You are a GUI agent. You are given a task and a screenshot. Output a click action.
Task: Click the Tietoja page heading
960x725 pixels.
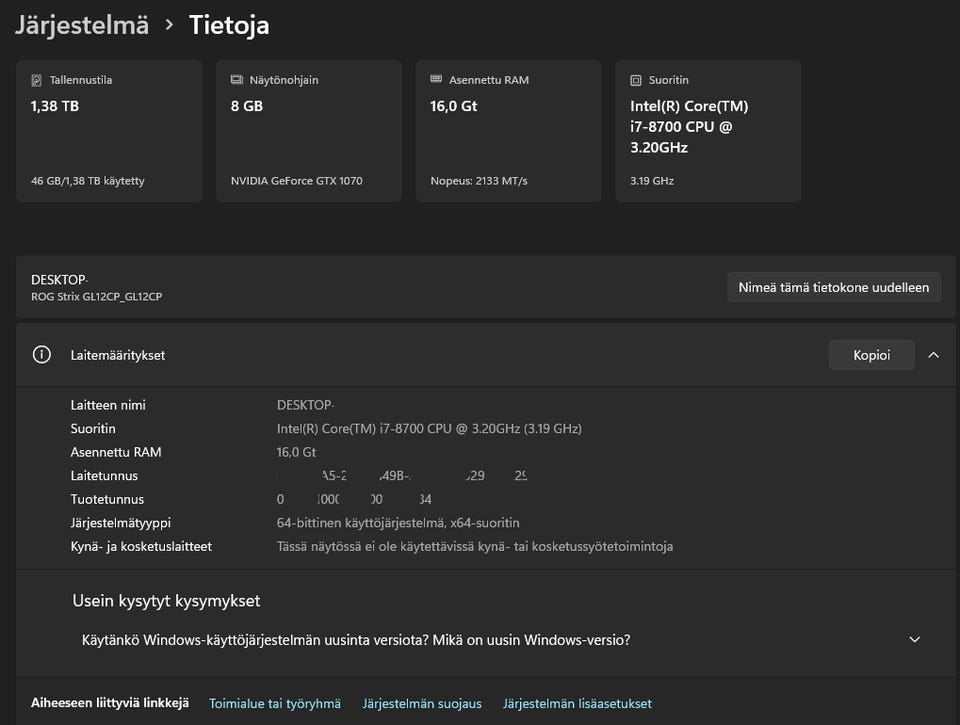229,25
